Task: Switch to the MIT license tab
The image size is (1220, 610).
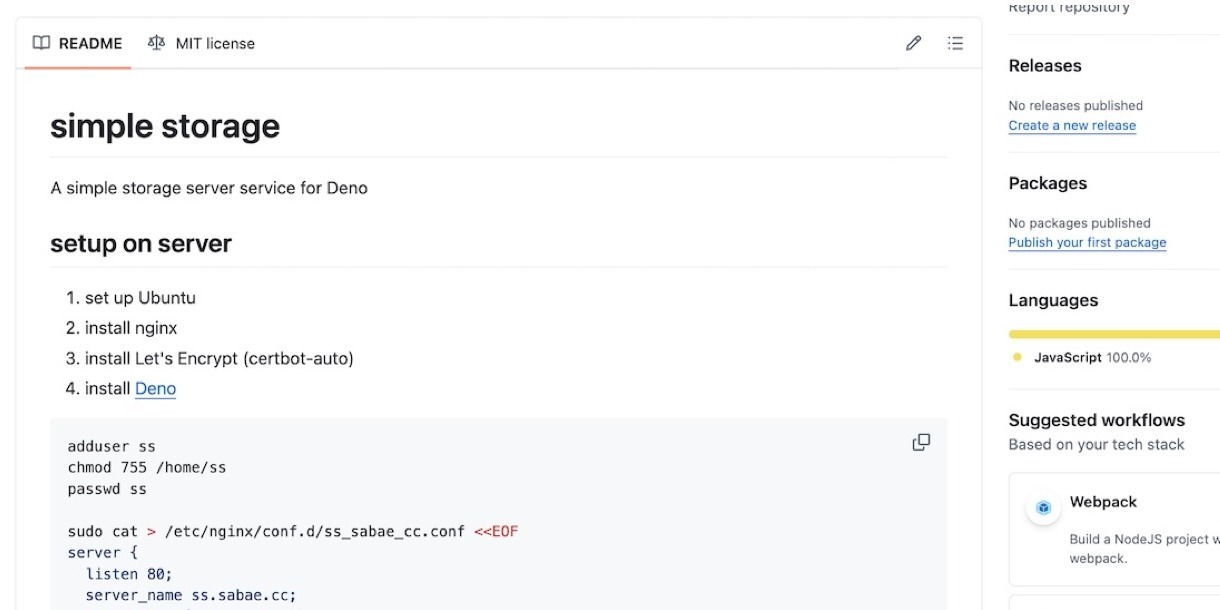Action: click(x=202, y=44)
